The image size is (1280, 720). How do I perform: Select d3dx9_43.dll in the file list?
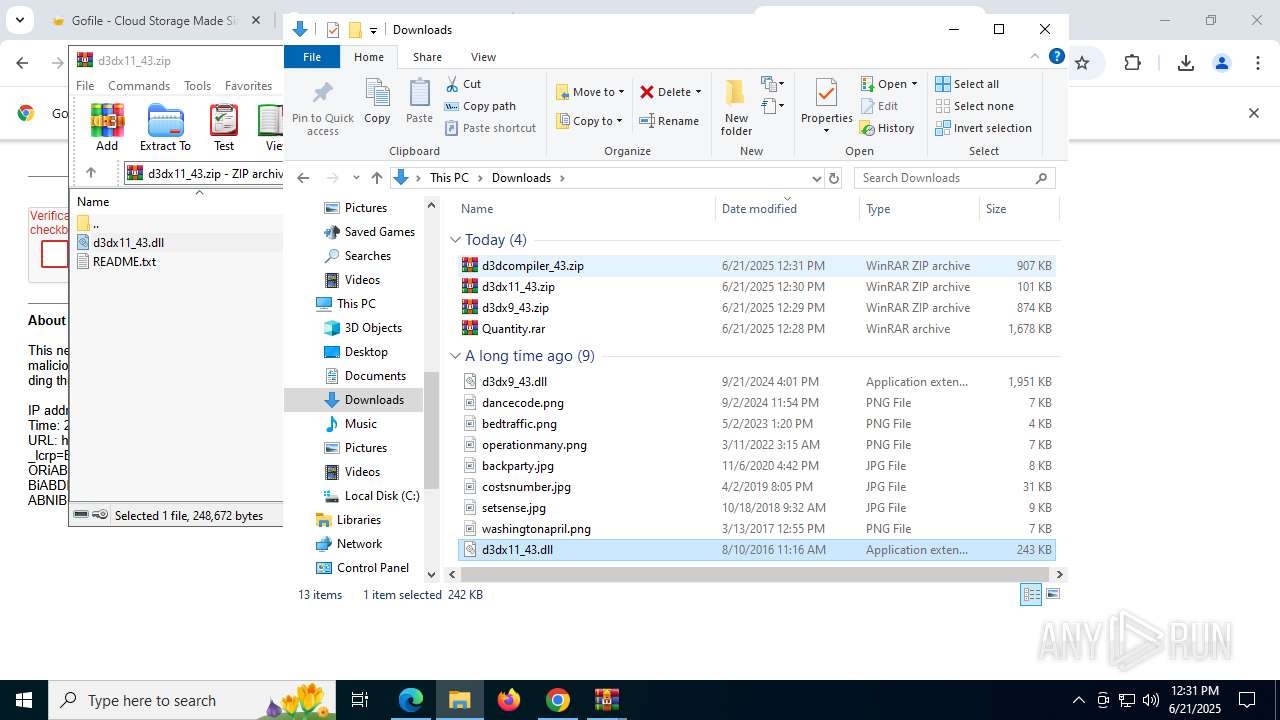tap(757, 382)
